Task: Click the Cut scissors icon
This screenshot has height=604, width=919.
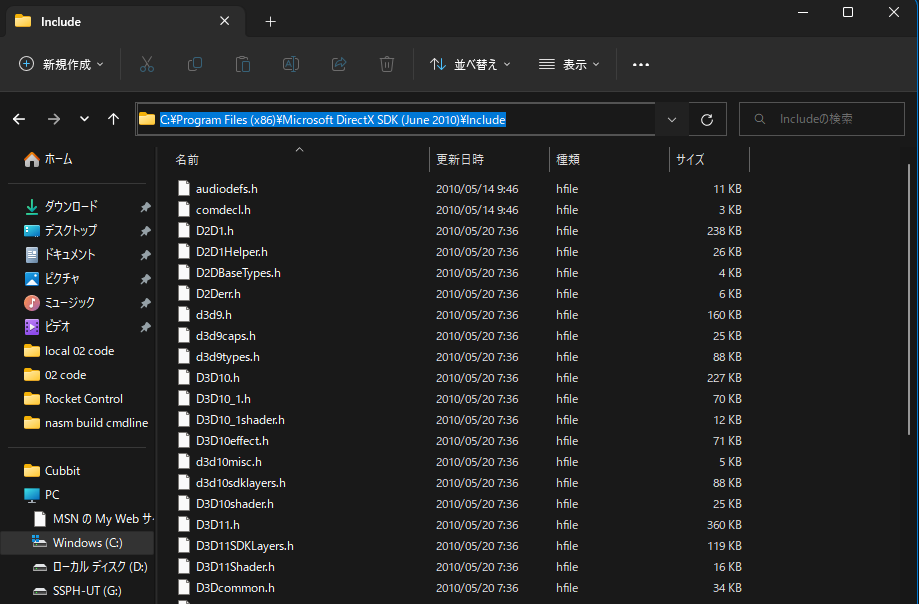Action: click(x=147, y=64)
